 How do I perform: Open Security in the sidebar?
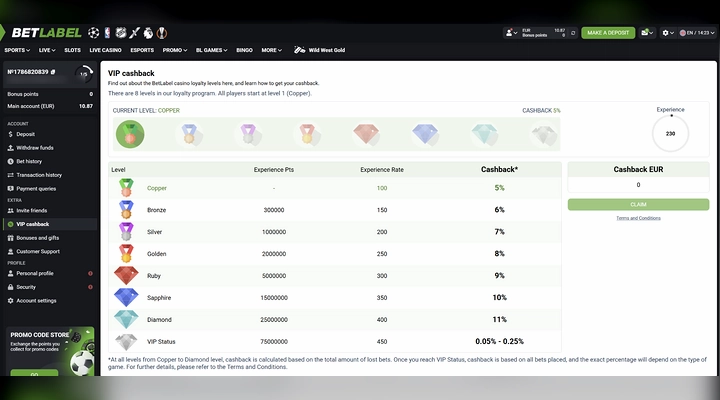50,287
